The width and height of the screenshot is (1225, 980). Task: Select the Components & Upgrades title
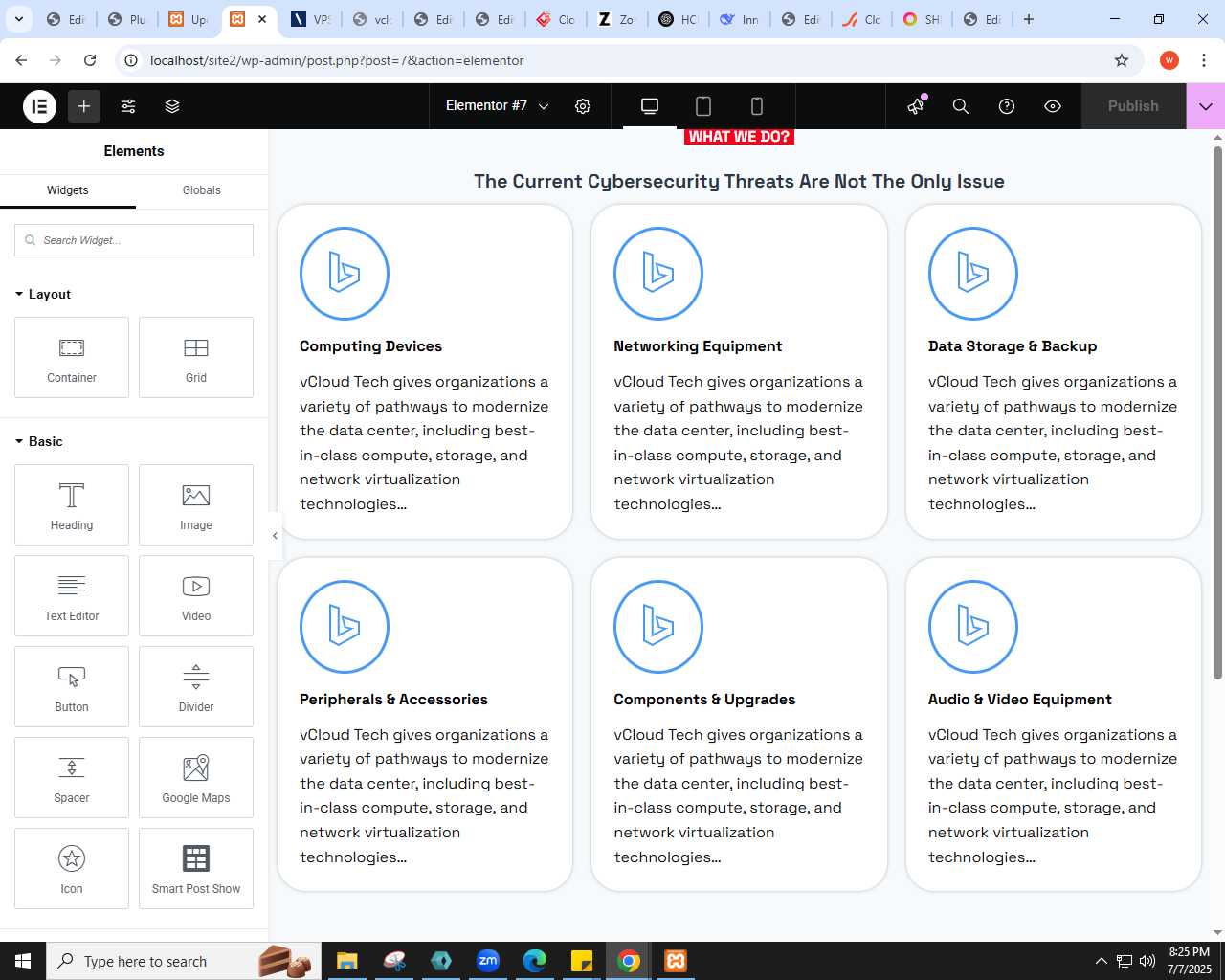click(704, 700)
